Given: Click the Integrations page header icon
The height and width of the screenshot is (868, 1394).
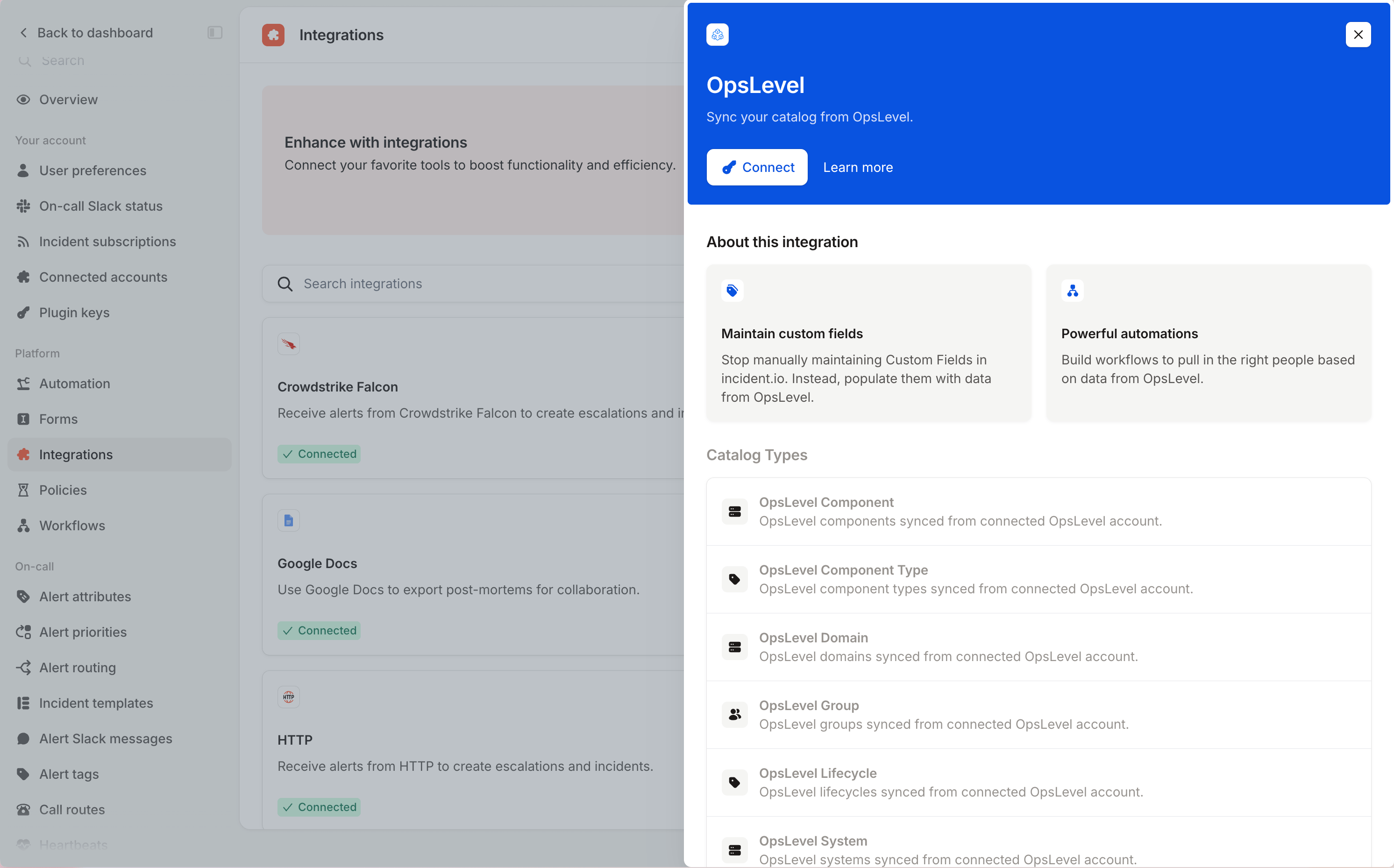Looking at the screenshot, I should coord(273,35).
